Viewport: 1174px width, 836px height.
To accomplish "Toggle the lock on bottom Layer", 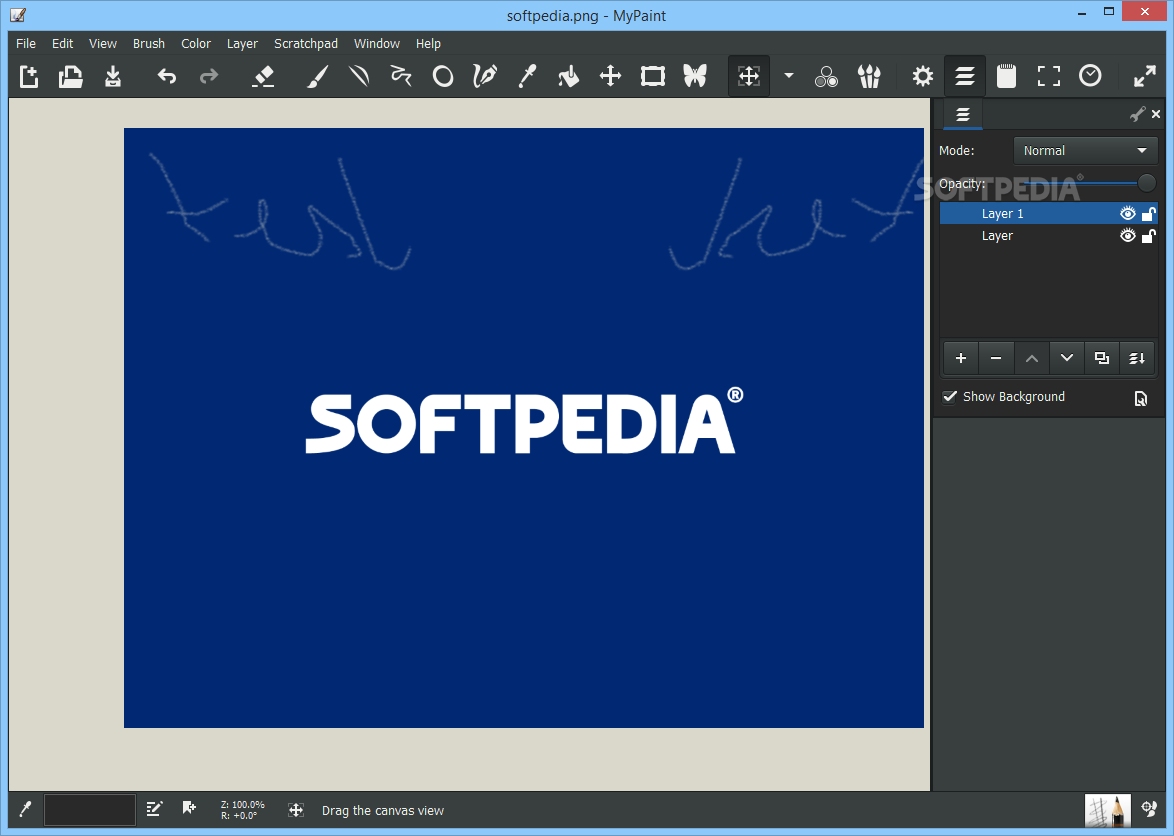I will point(1149,237).
